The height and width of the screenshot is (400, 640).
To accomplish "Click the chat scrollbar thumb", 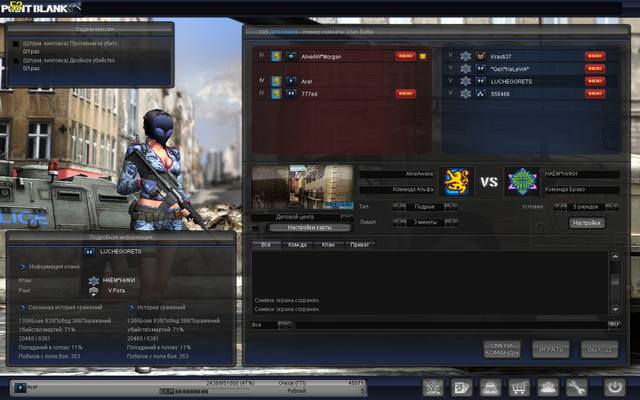I will point(615,282).
